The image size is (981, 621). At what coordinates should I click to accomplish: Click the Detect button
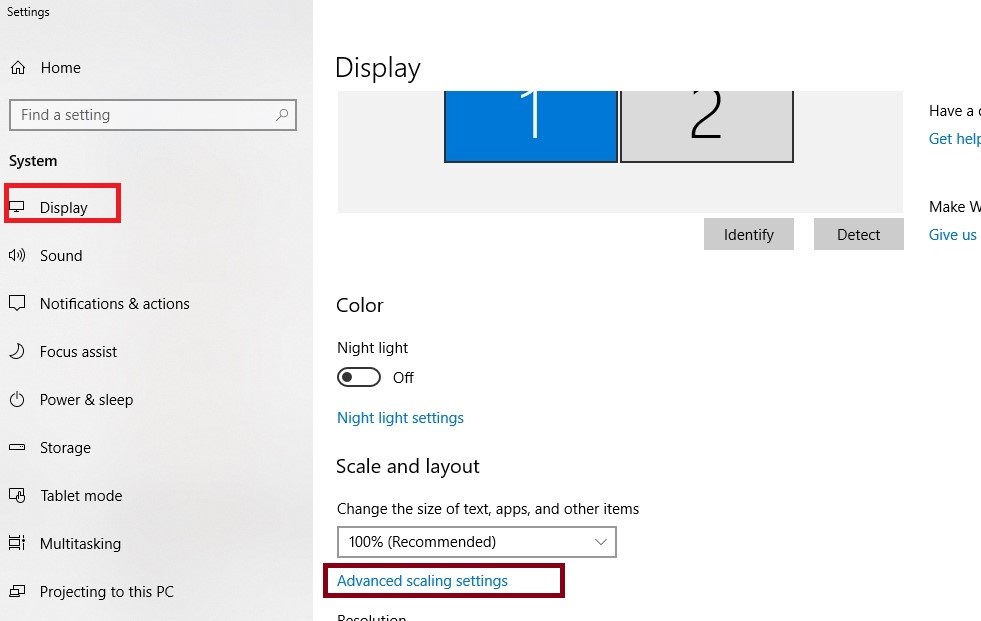point(858,234)
